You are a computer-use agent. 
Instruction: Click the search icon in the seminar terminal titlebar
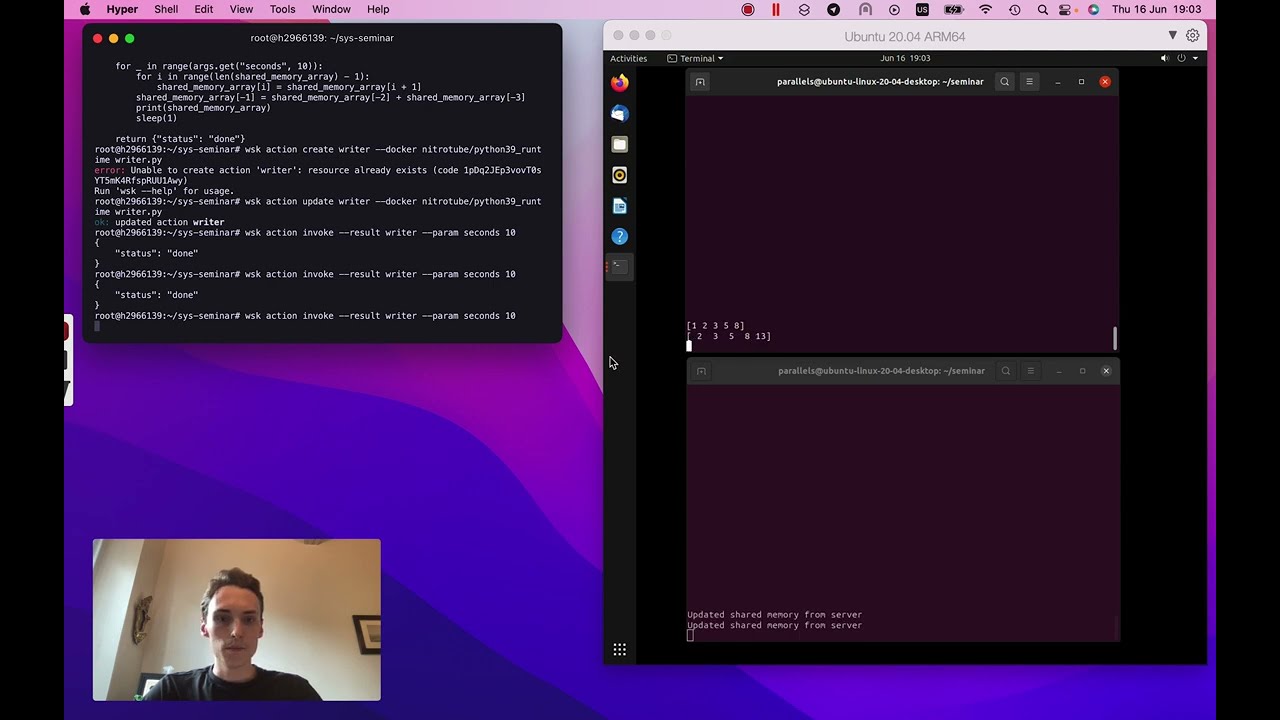(x=1004, y=82)
